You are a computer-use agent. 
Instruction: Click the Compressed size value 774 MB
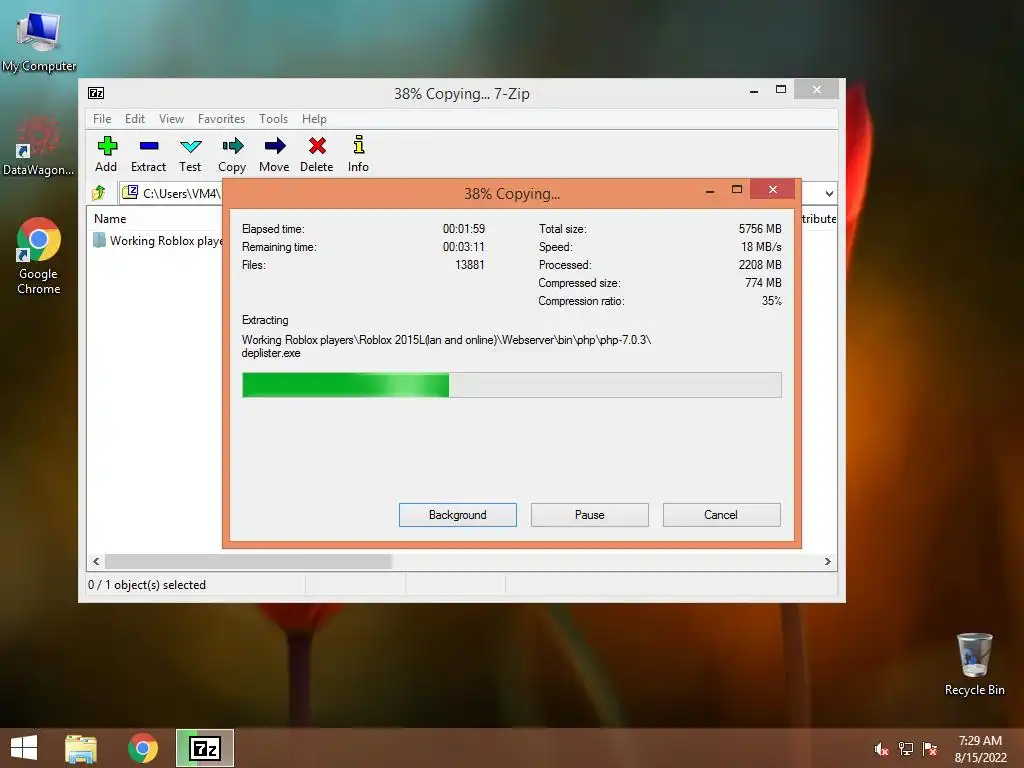763,283
